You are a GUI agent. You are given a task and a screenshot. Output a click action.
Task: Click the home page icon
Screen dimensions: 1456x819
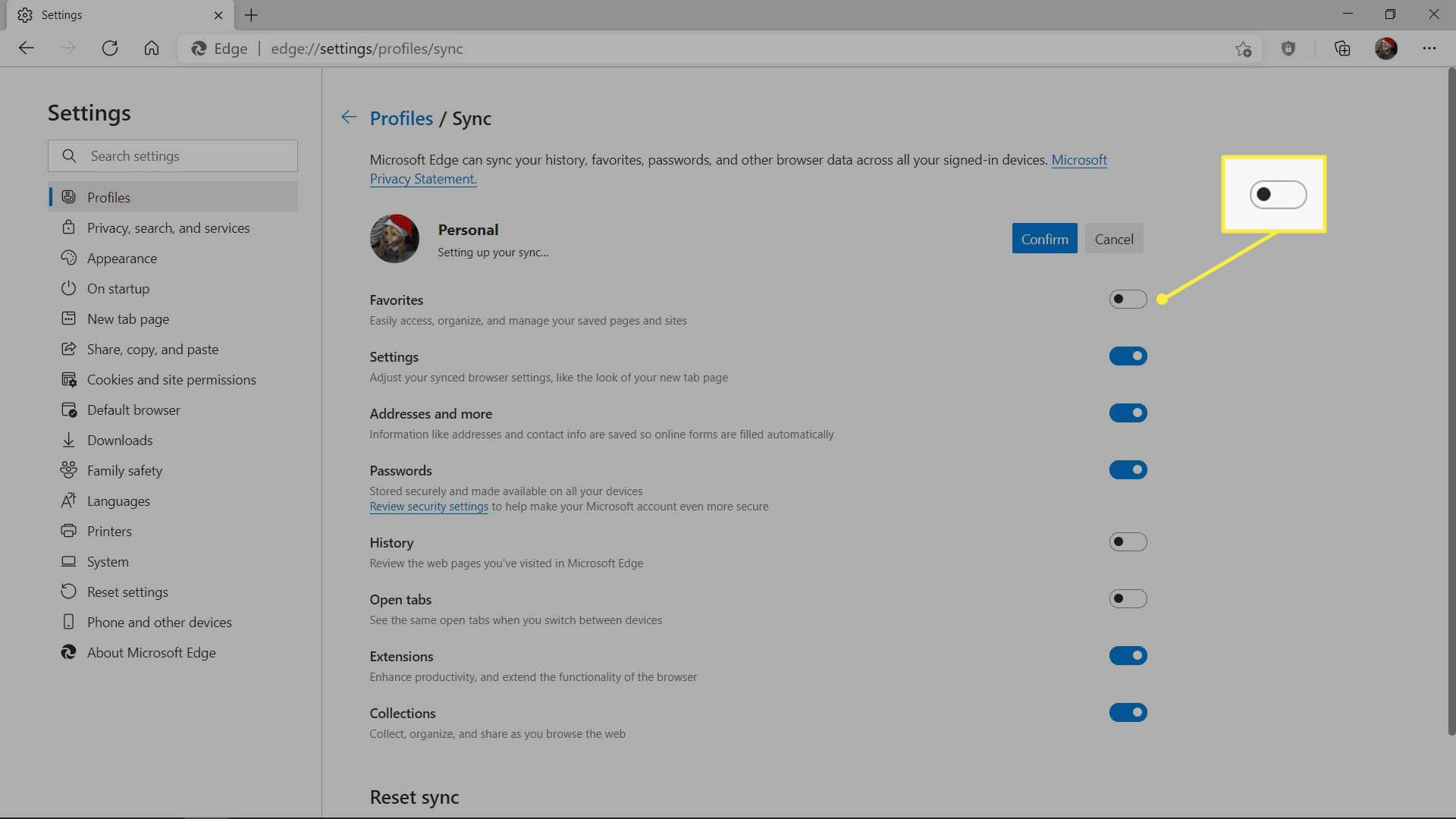click(x=150, y=48)
